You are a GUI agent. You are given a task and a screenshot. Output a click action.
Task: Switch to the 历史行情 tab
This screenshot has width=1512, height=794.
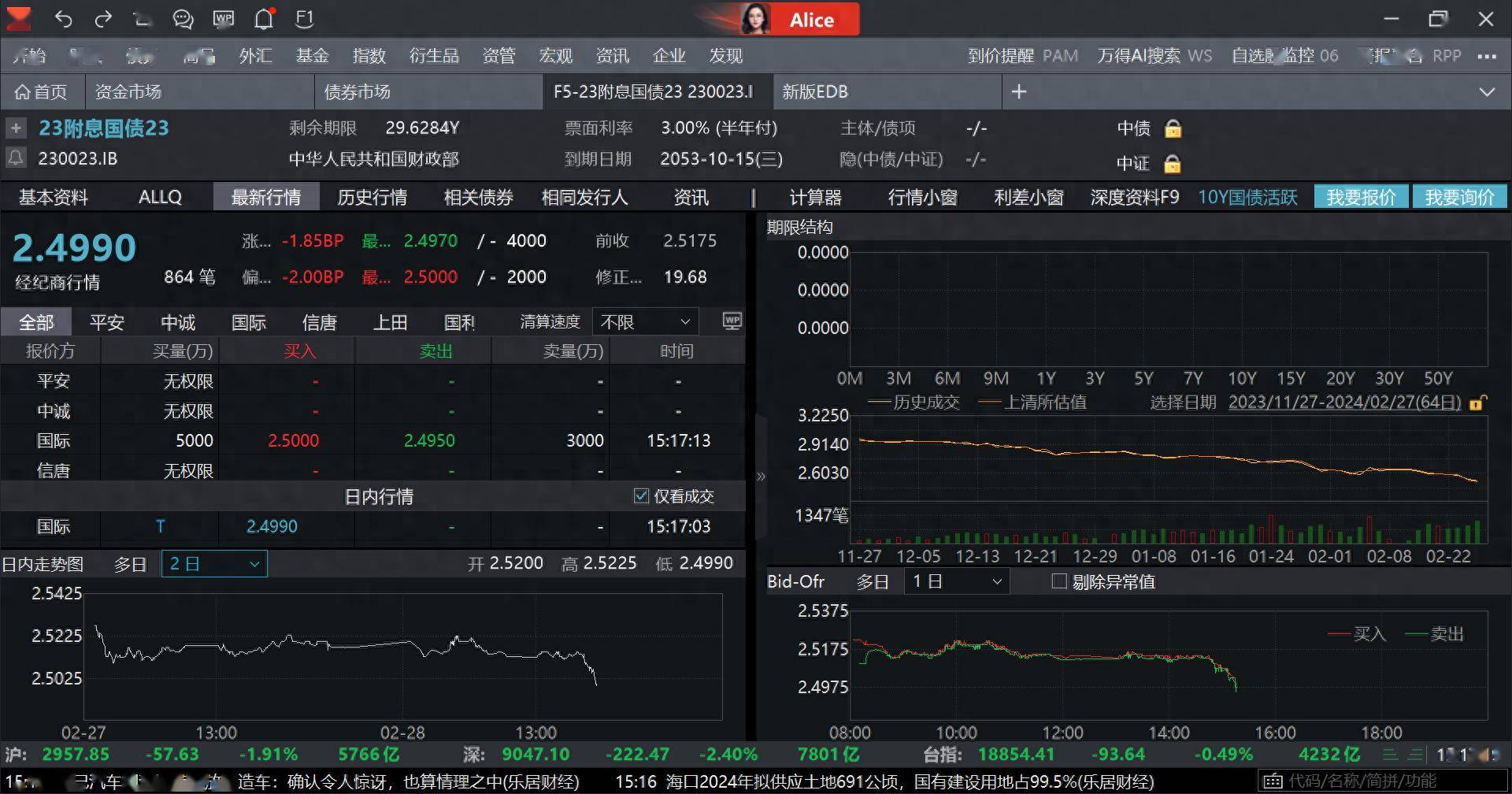pos(372,197)
